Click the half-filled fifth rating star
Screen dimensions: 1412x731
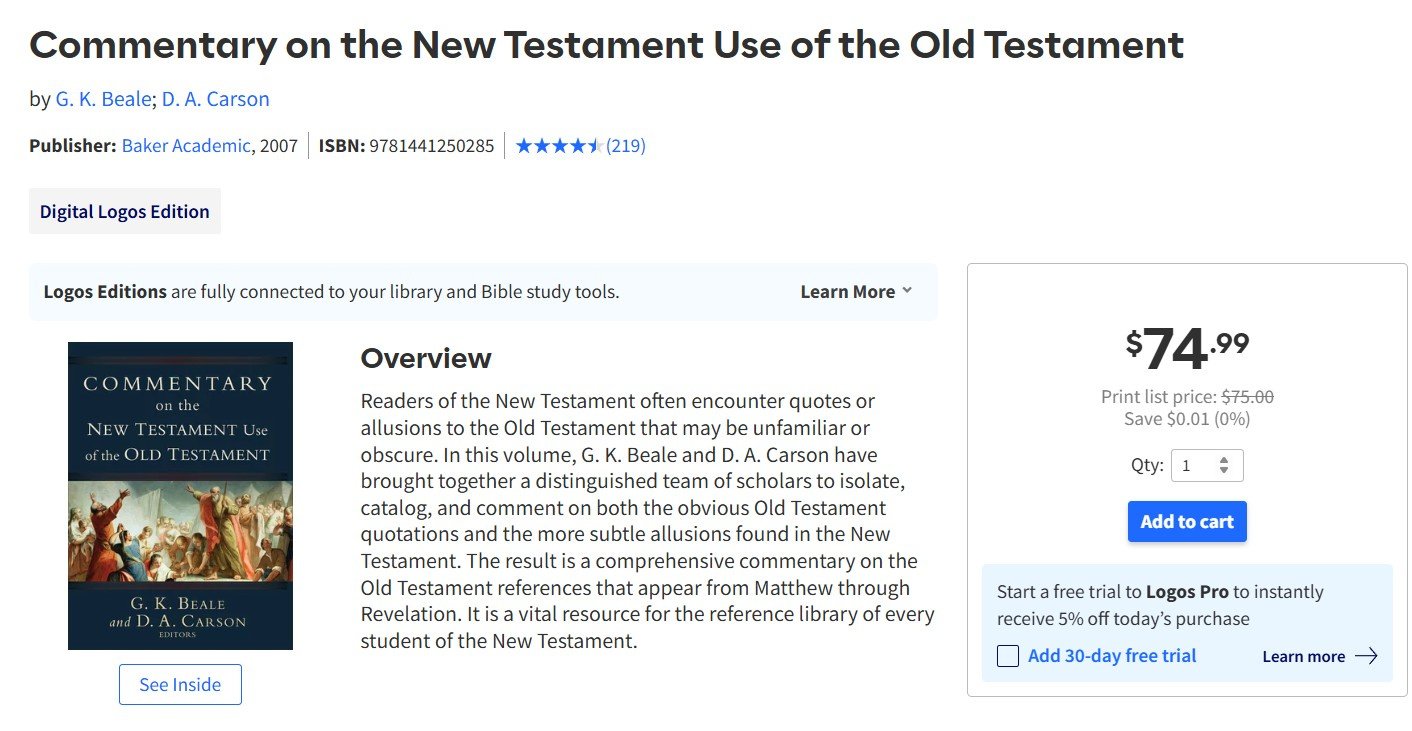[594, 146]
